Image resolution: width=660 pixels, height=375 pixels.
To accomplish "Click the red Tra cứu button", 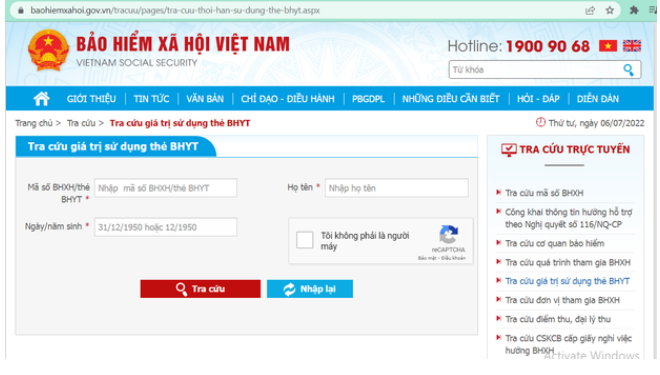I will [200, 289].
